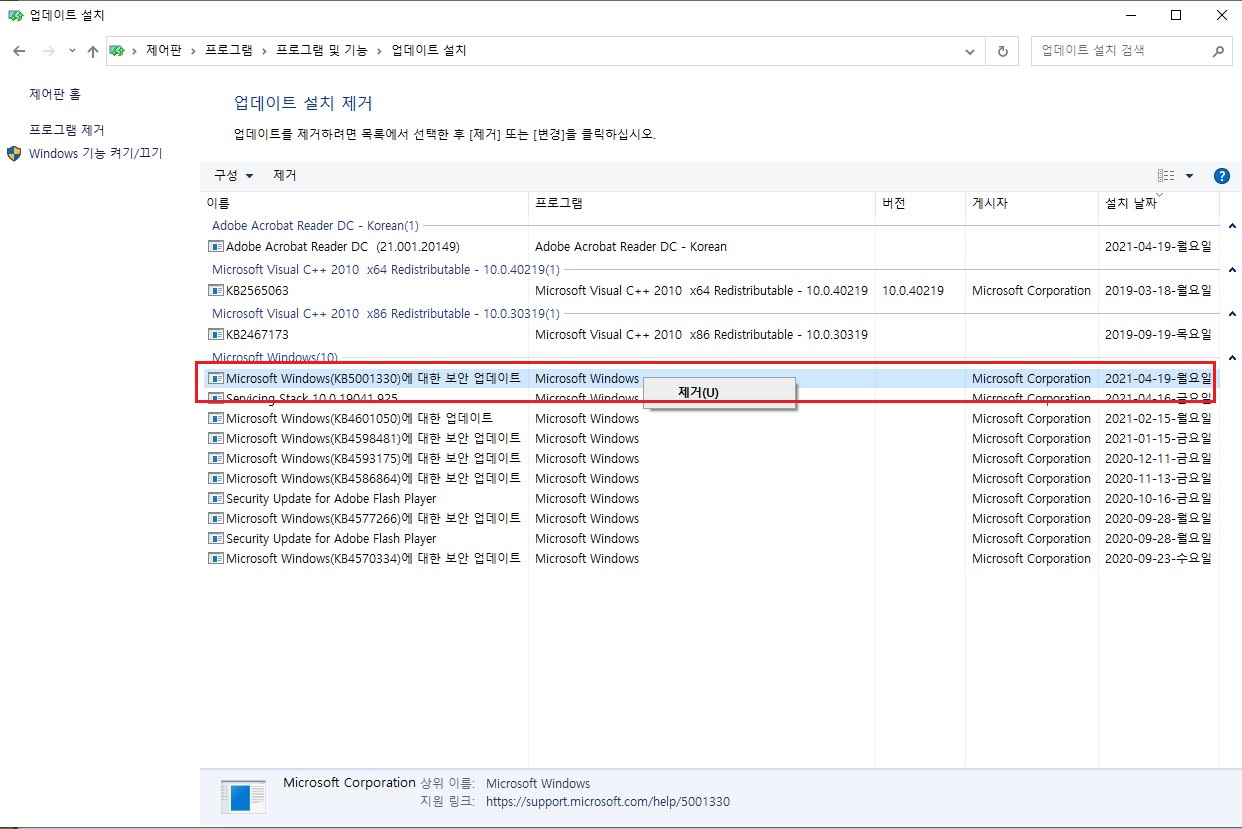This screenshot has width=1242, height=829.
Task: Click Flash Player update icon dated 2020-09-28
Action: click(x=215, y=538)
